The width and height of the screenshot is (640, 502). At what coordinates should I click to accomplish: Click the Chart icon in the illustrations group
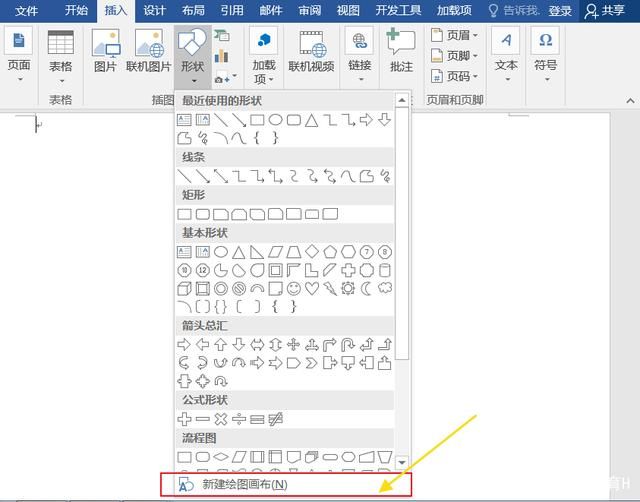point(222,56)
